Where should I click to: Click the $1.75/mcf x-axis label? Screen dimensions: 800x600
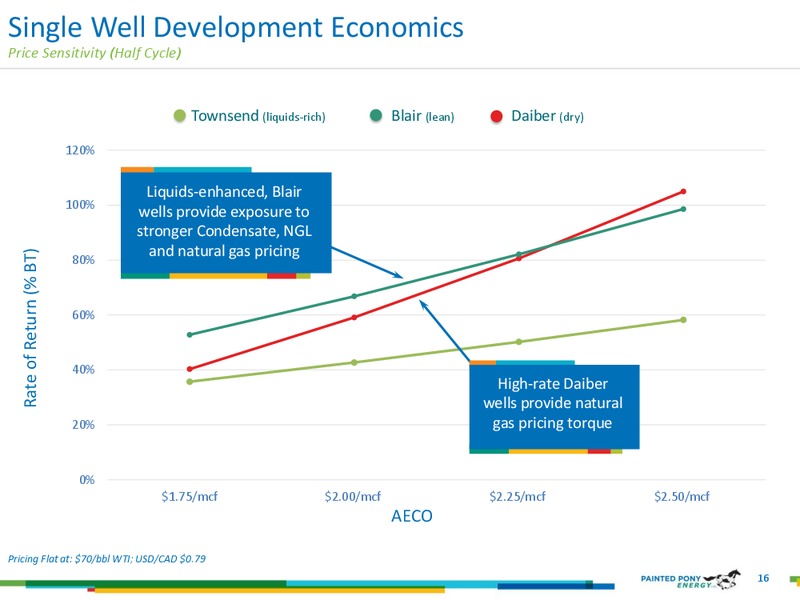pyautogui.click(x=189, y=496)
